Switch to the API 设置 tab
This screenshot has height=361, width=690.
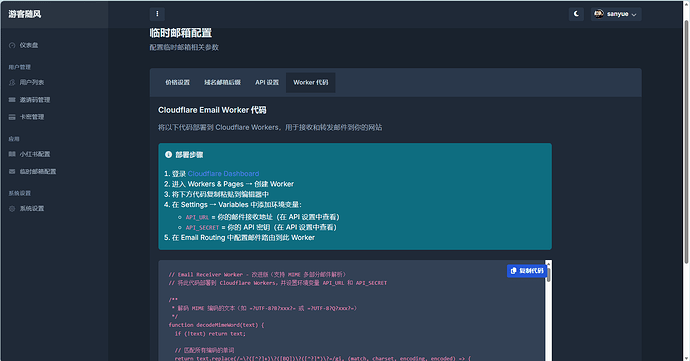267,82
